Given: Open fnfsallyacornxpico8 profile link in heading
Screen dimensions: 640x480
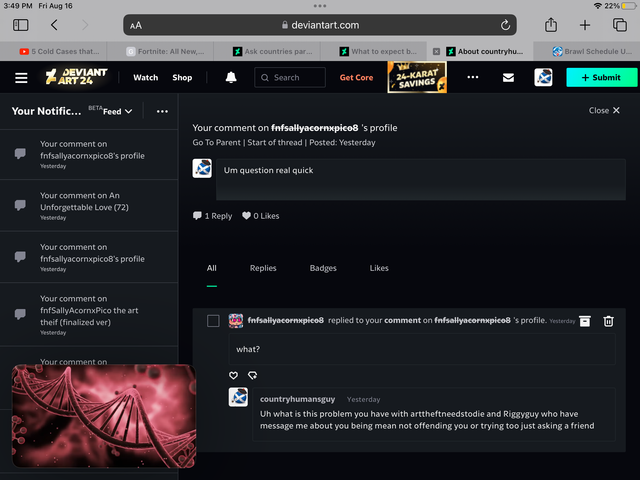Looking at the screenshot, I should click(314, 128).
